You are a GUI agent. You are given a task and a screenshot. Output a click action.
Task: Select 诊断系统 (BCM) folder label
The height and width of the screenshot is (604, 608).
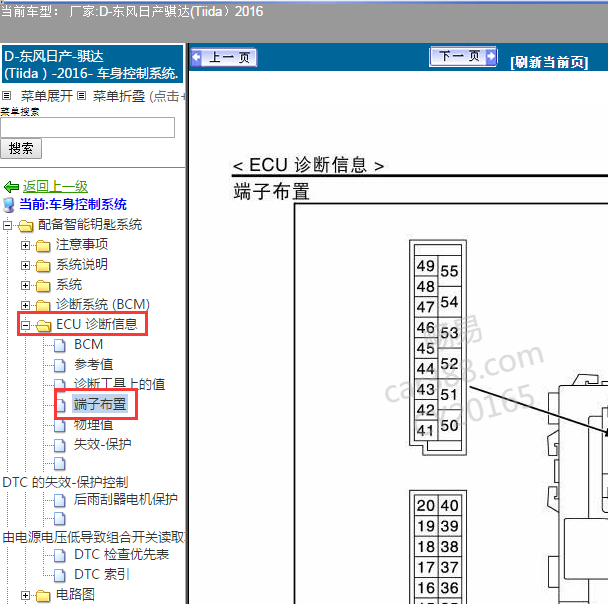point(103,304)
